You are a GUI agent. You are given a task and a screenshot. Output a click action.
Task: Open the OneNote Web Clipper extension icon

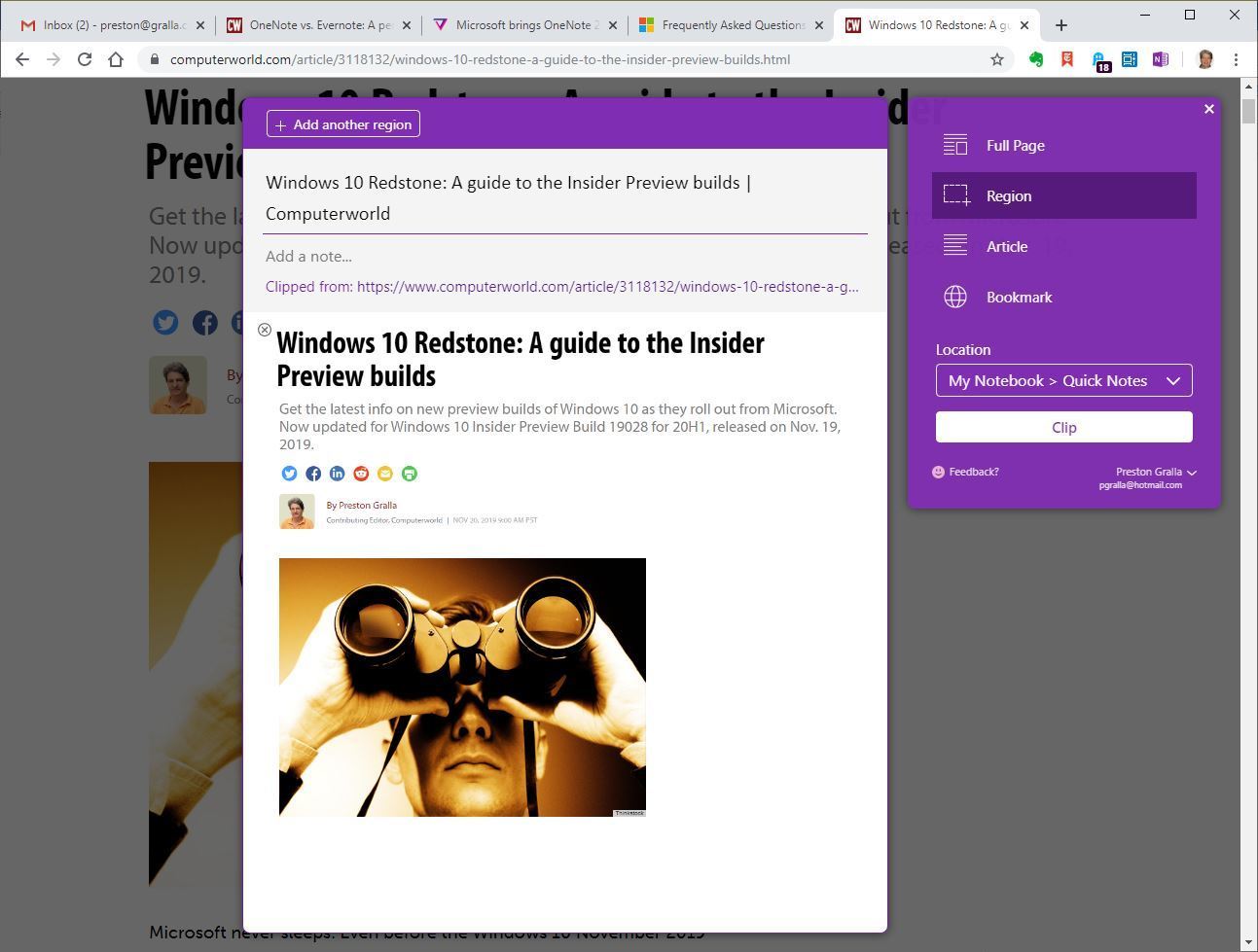point(1161,59)
